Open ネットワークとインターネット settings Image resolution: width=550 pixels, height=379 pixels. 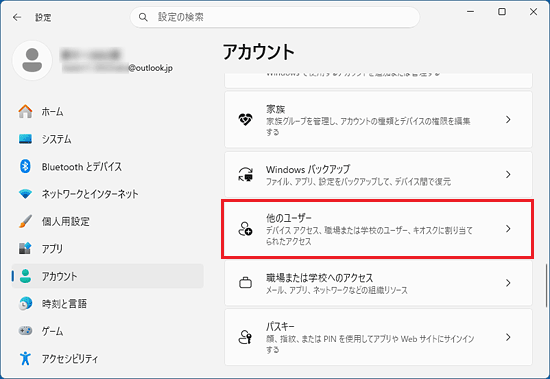click(107, 194)
